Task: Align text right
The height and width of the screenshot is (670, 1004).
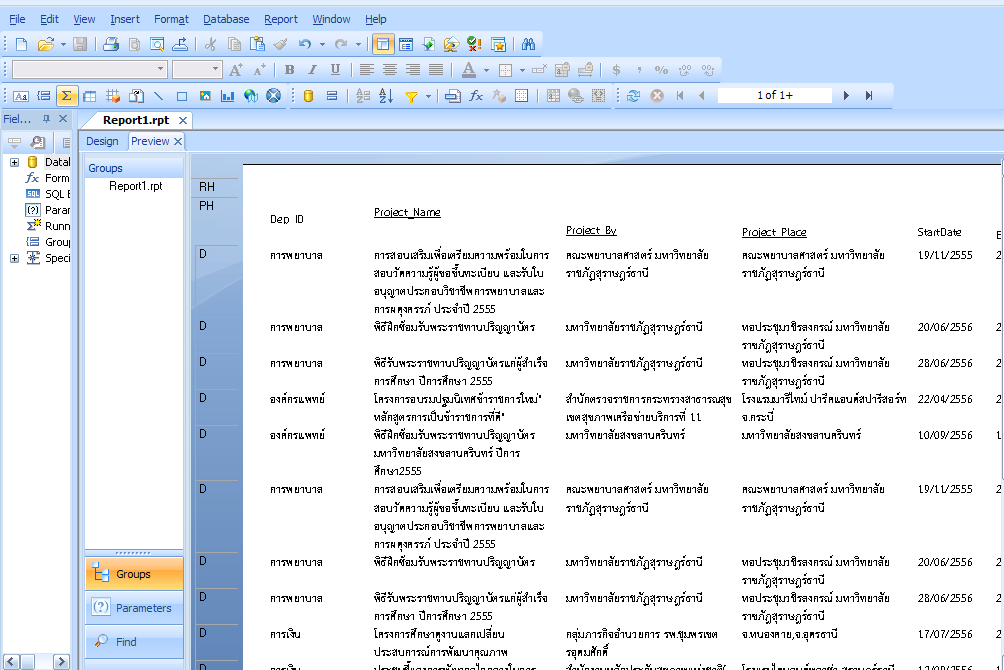Action: click(412, 70)
